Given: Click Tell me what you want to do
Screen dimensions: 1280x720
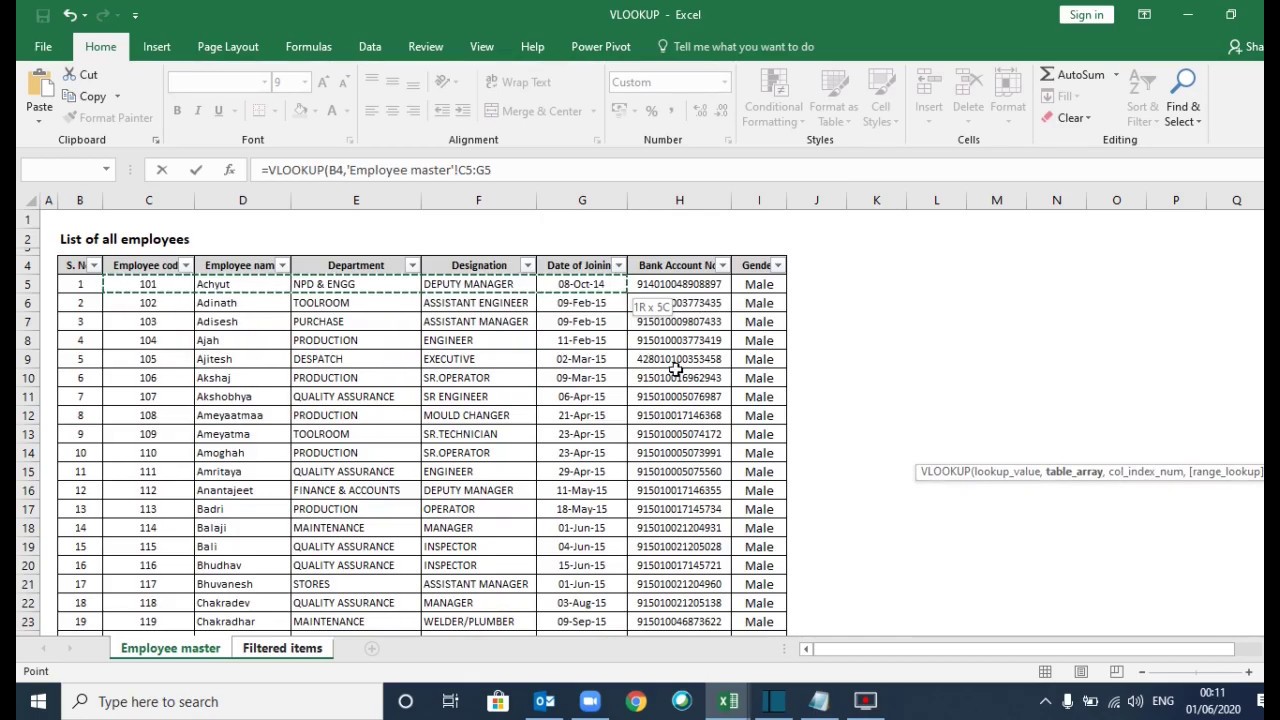Looking at the screenshot, I should click(x=743, y=46).
